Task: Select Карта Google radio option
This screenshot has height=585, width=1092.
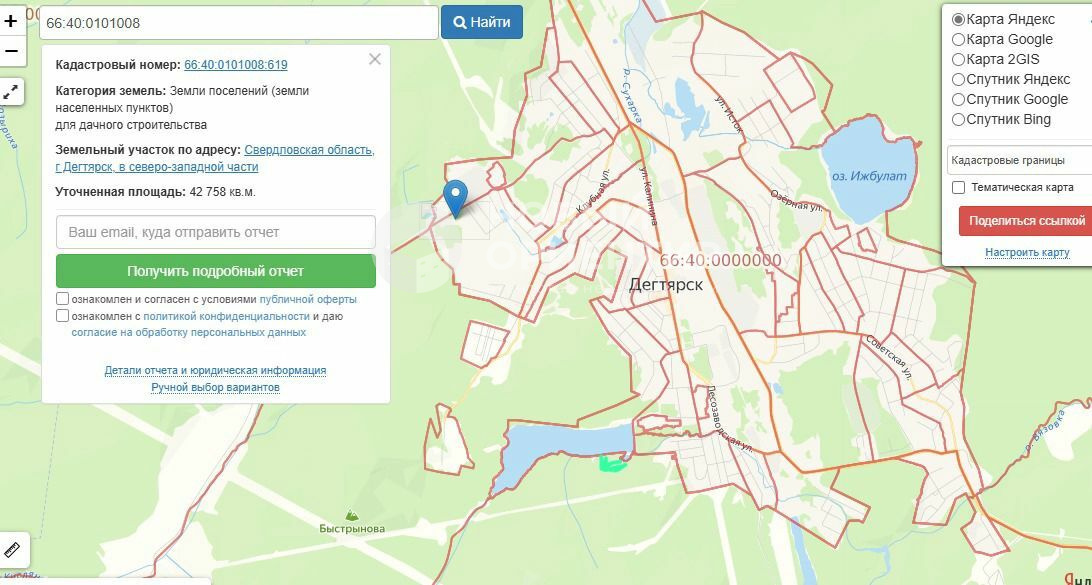Action: click(958, 39)
